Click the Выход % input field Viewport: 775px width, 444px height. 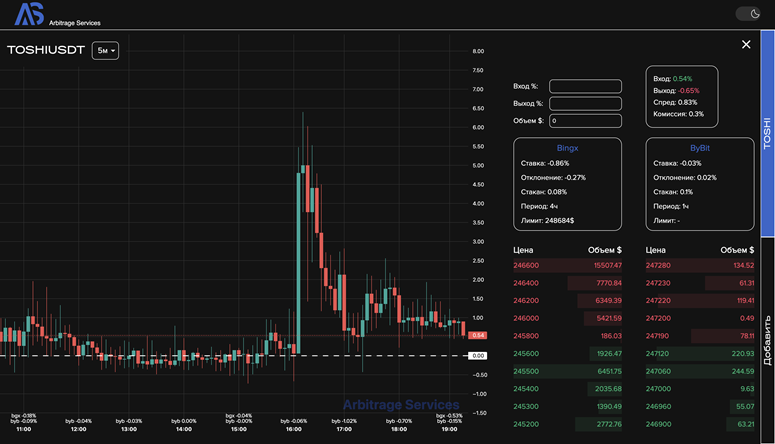pos(586,103)
